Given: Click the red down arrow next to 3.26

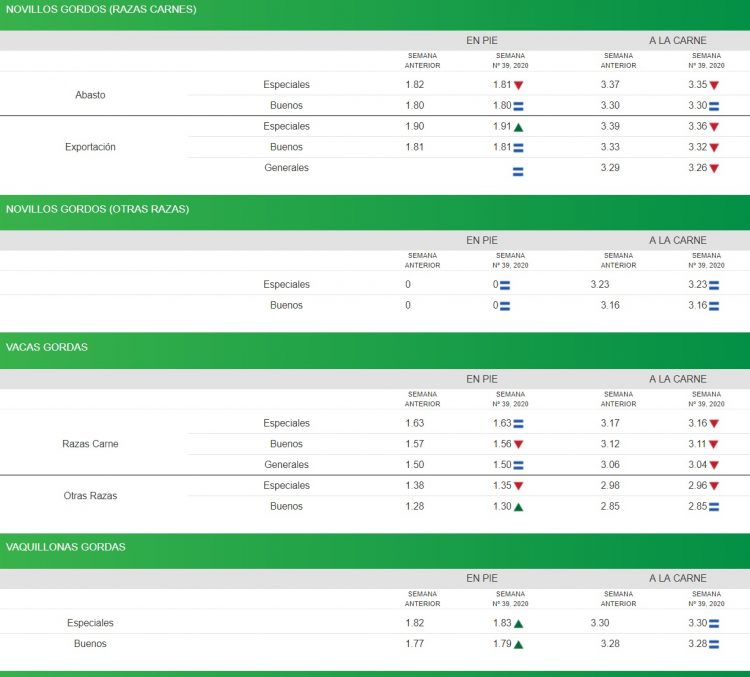Looking at the screenshot, I should (x=714, y=169).
